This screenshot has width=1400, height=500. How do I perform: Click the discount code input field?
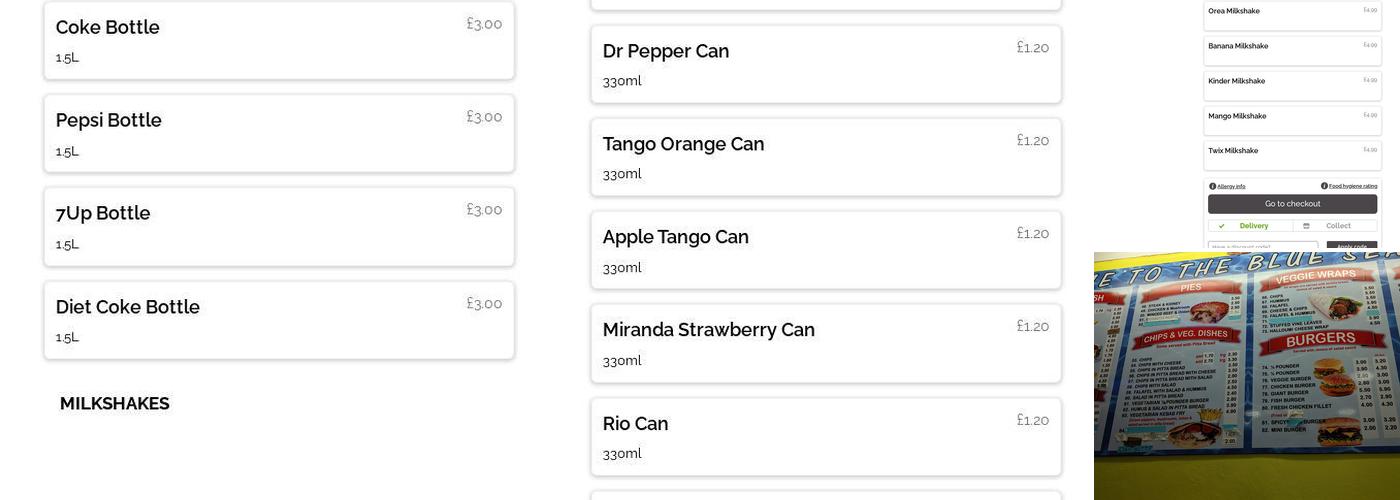(1262, 246)
